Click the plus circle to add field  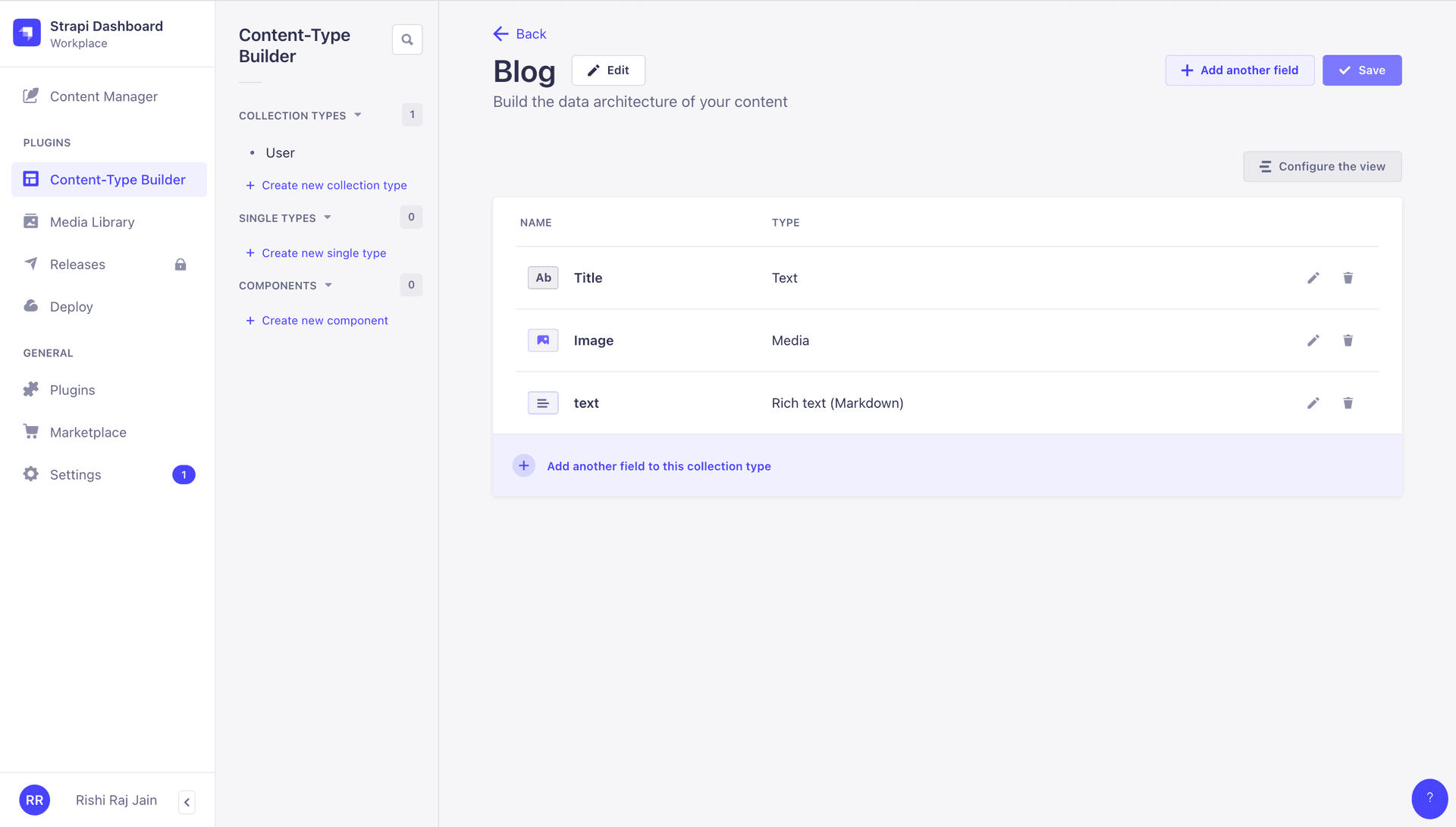click(524, 465)
